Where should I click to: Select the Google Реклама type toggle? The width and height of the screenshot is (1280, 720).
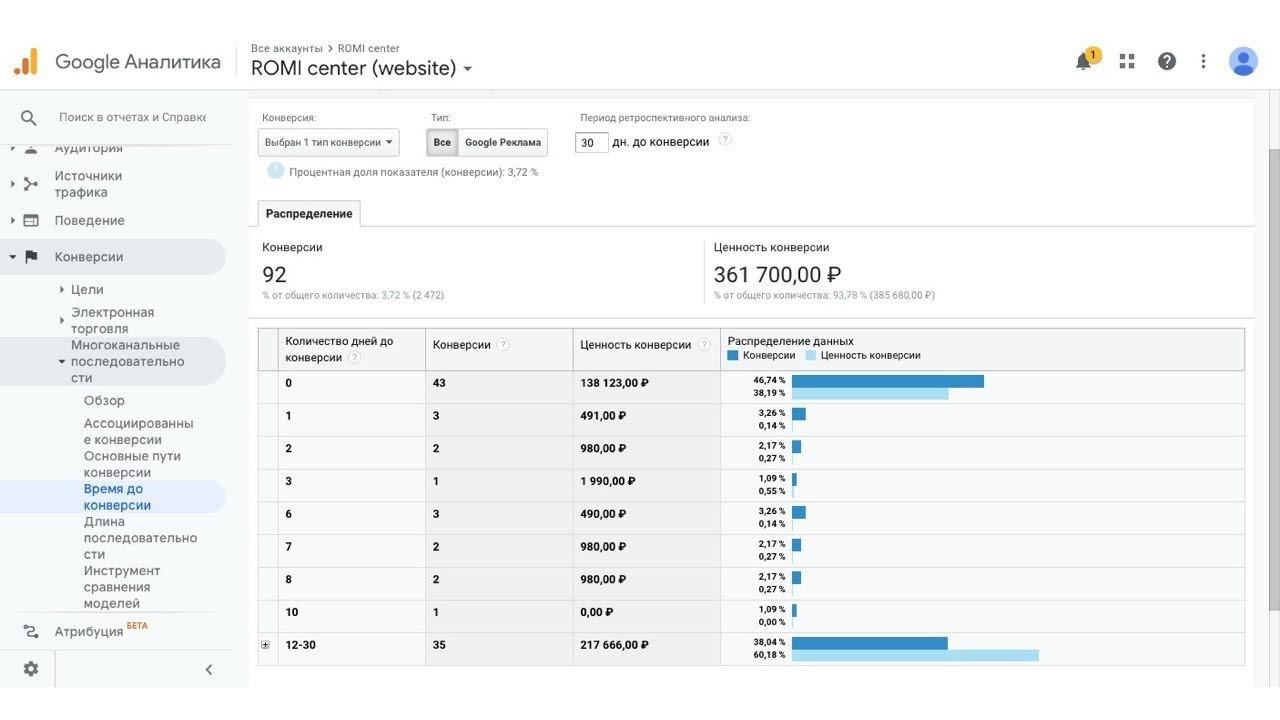point(502,142)
